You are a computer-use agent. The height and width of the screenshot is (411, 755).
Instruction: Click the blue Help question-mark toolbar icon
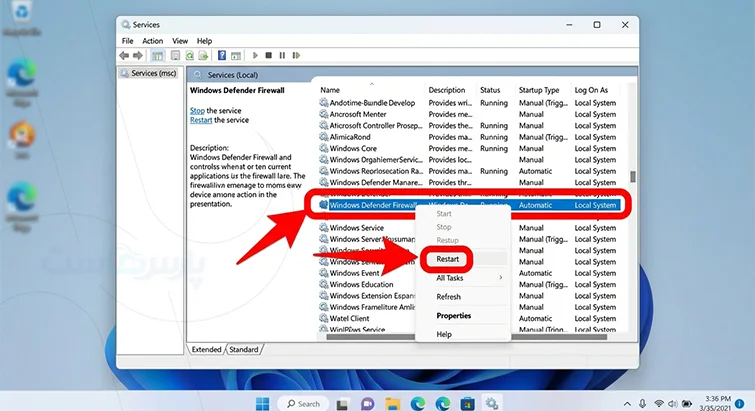coord(222,56)
